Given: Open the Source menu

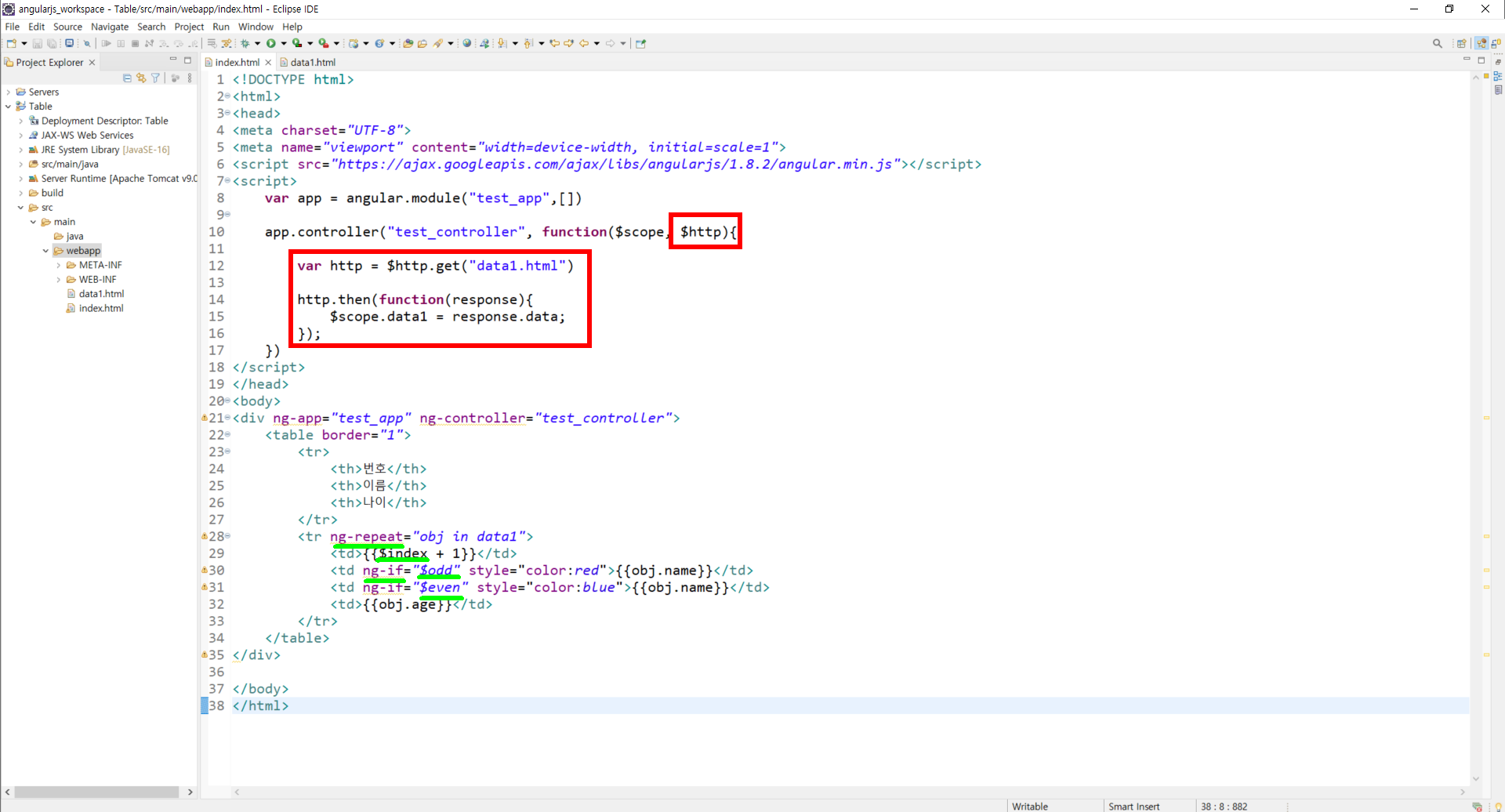Looking at the screenshot, I should pyautogui.click(x=67, y=27).
